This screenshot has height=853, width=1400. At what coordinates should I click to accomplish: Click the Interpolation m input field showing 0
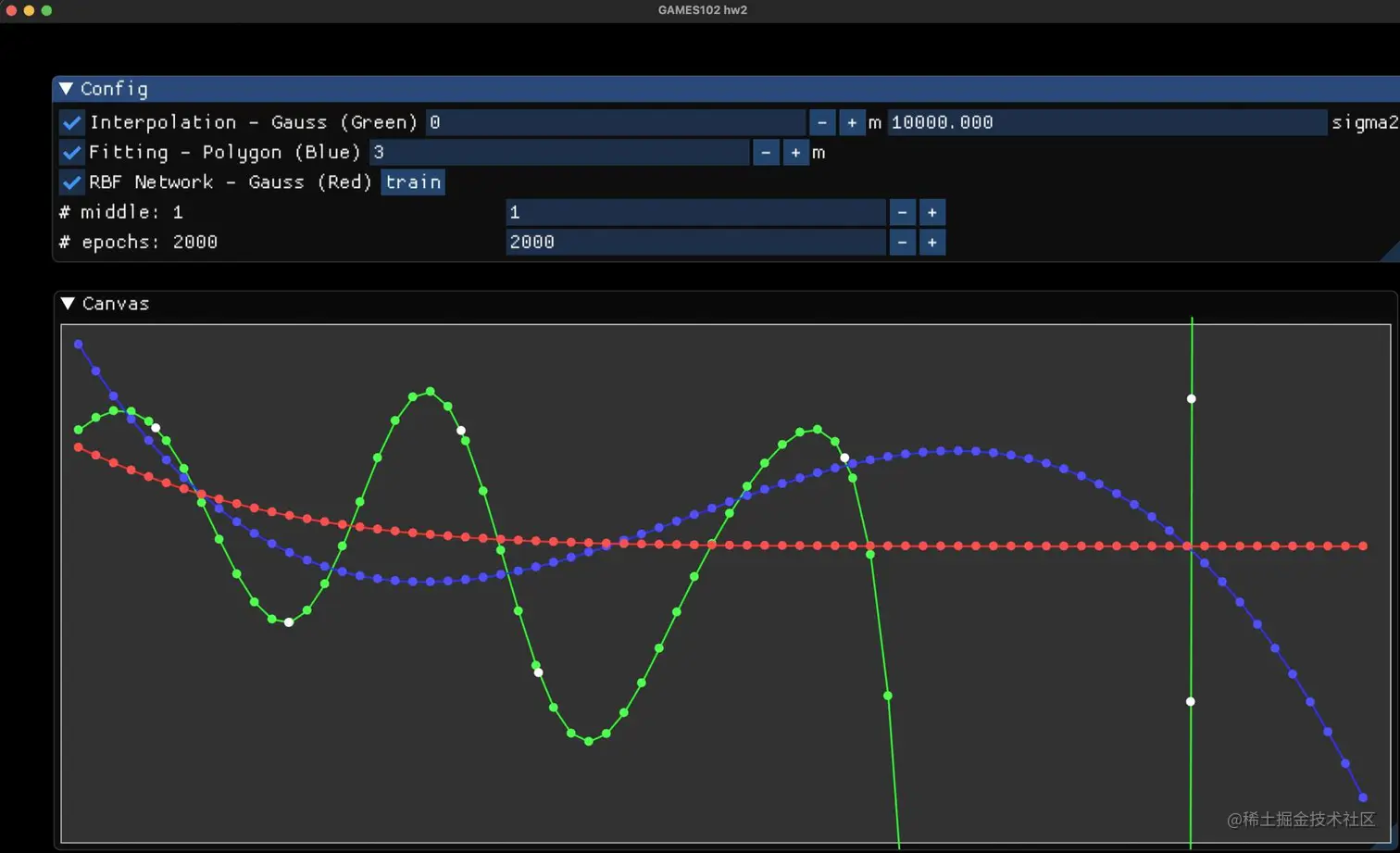coord(616,122)
